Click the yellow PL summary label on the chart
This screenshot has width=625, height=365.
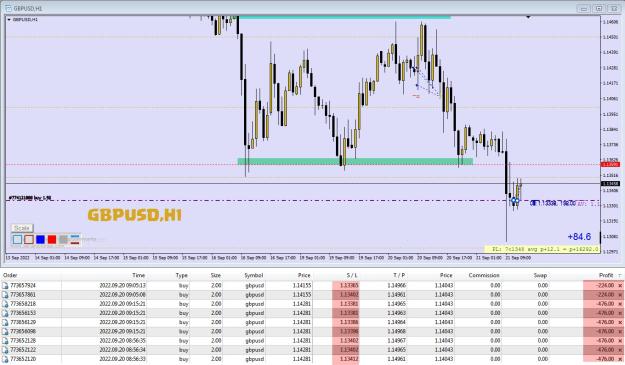tap(542, 249)
